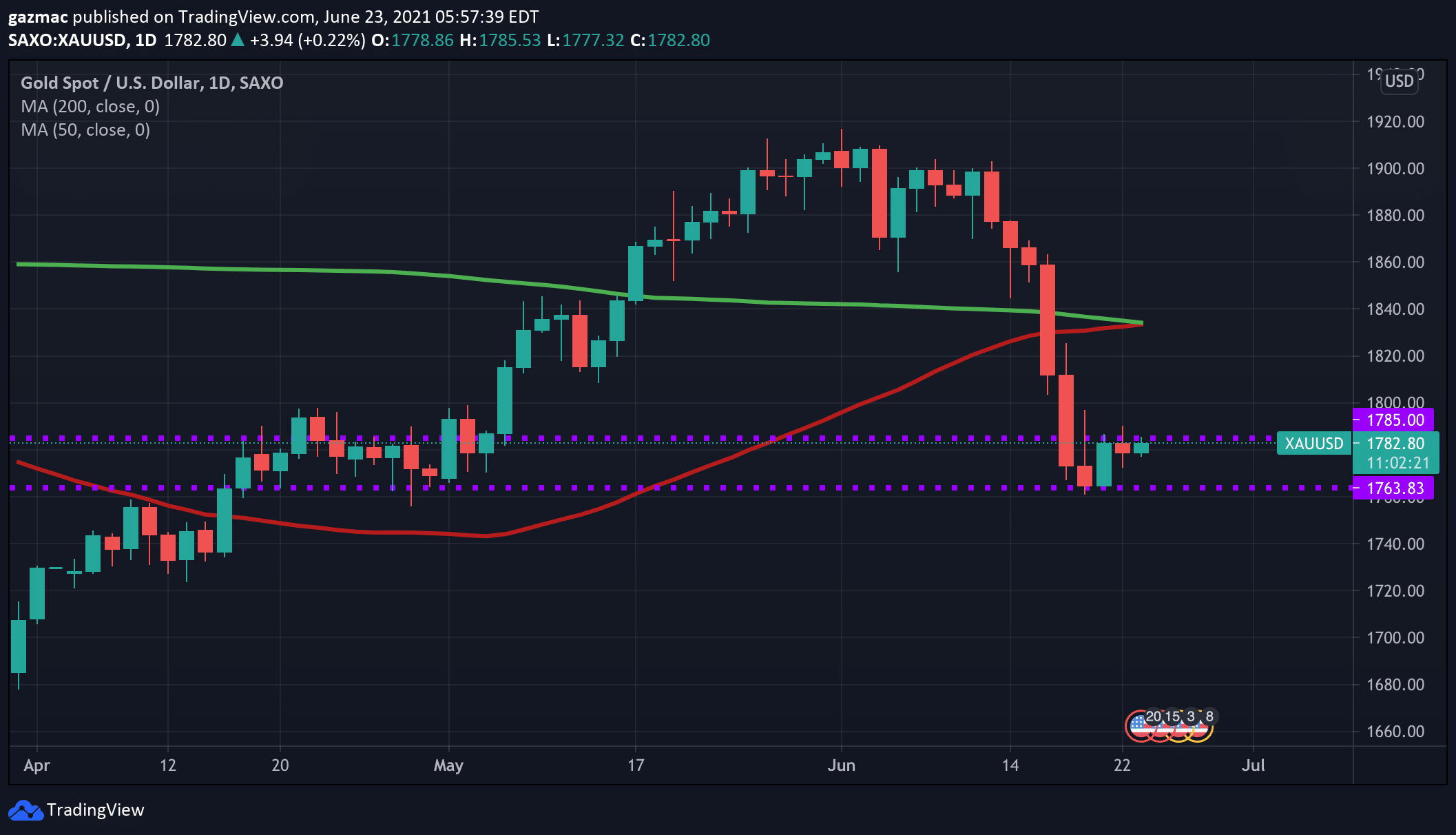Click the countdown timer 11:02:21
This screenshot has height=835, width=1456.
tap(1398, 463)
